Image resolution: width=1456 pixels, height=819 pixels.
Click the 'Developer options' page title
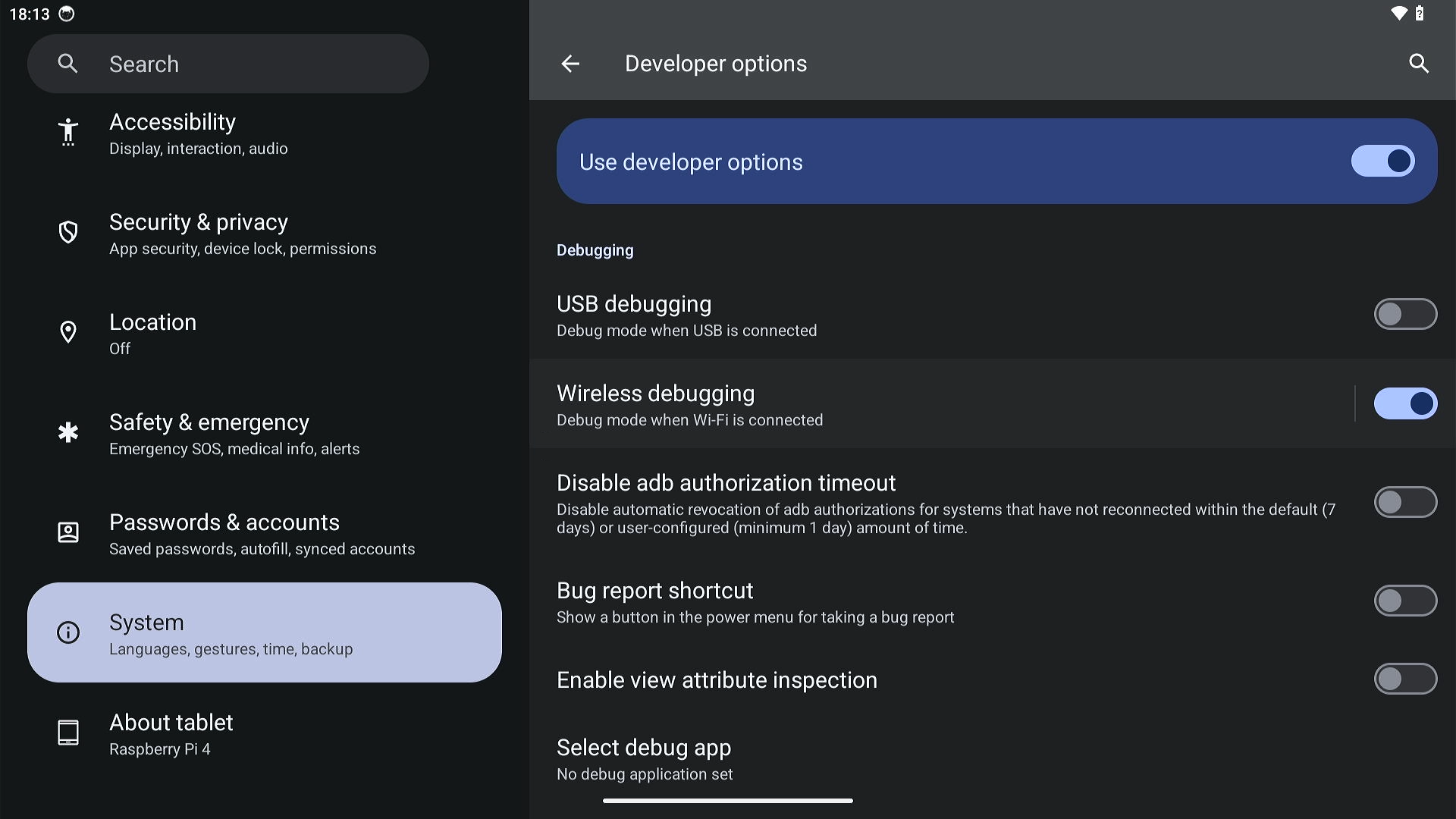716,64
